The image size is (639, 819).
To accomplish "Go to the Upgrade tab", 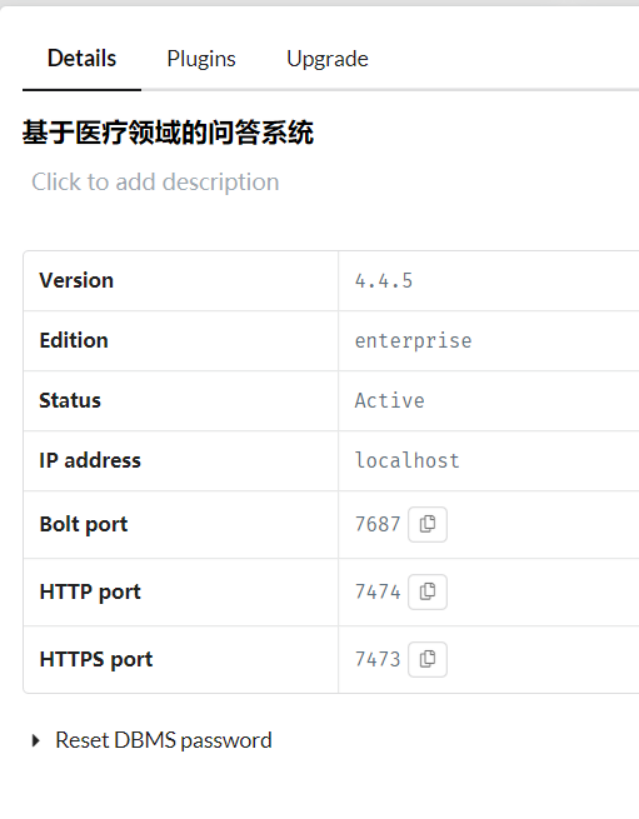I will pyautogui.click(x=327, y=59).
